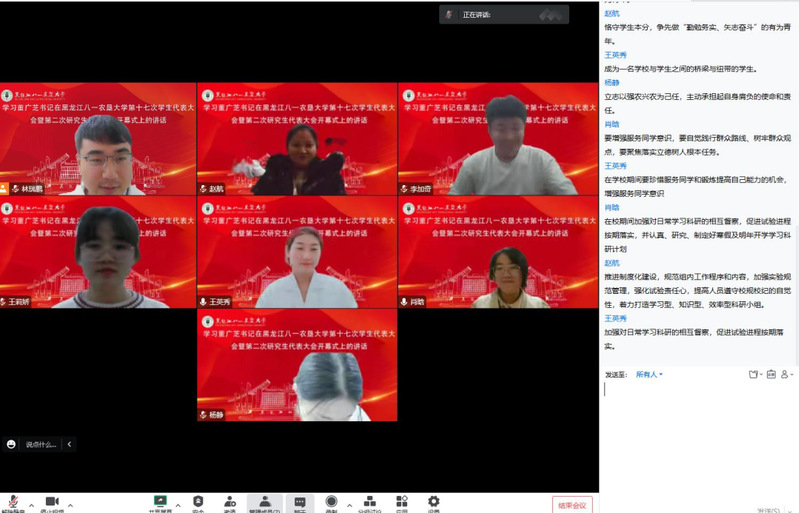
Task: Collapse the quick message bar with chevron
Action: (69, 444)
